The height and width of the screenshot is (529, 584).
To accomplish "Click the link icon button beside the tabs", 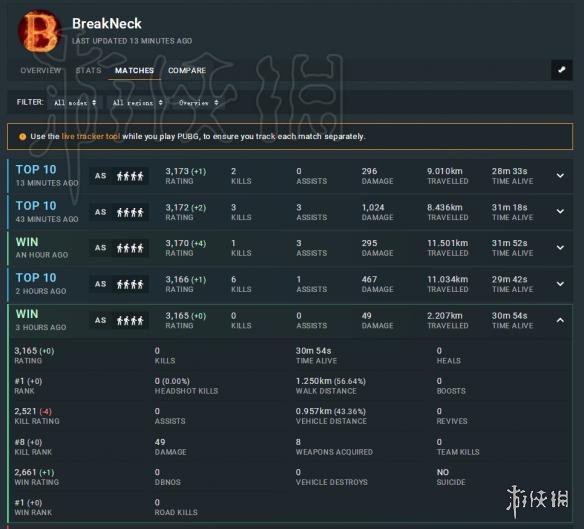I will (562, 70).
